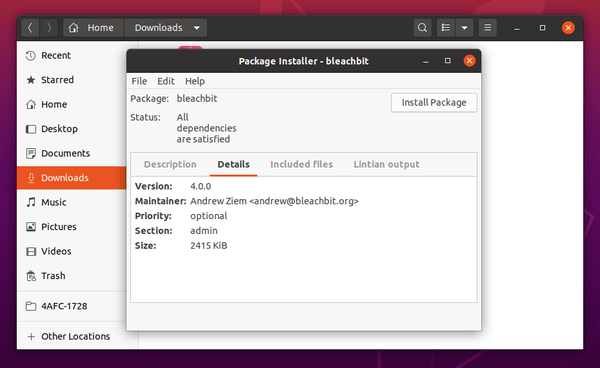Open Recent in sidebar
Image resolution: width=600 pixels, height=368 pixels.
[x=72, y=55]
